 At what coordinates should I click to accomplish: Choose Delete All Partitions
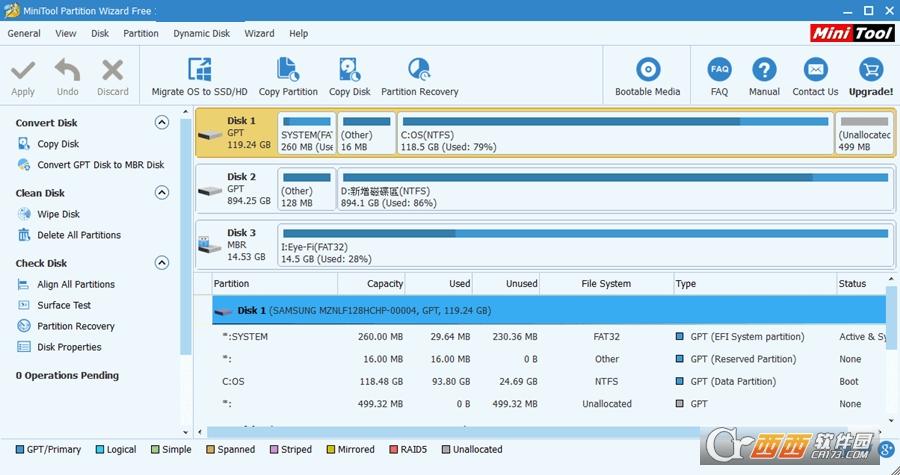(x=79, y=235)
